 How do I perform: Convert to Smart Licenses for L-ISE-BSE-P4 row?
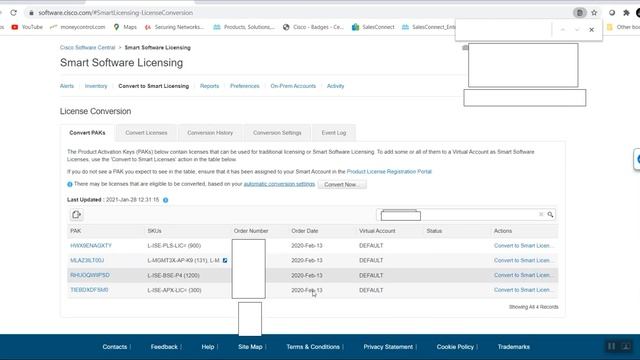pyautogui.click(x=524, y=275)
